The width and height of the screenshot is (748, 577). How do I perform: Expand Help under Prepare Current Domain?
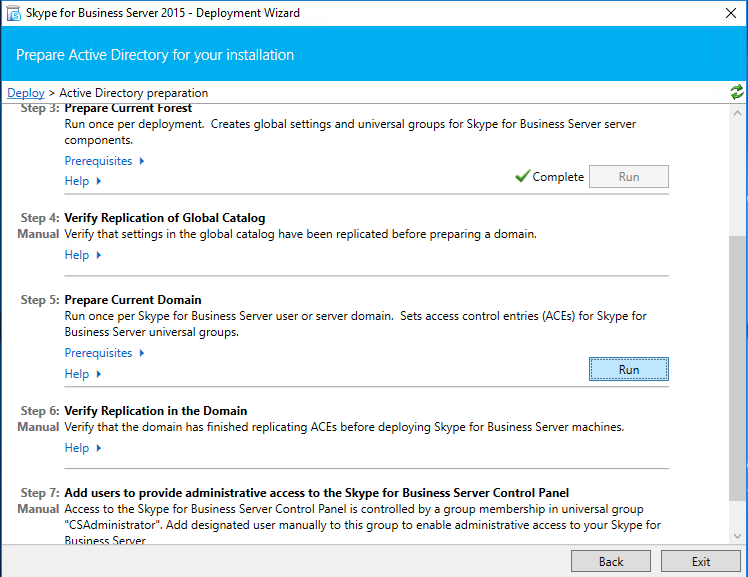83,374
